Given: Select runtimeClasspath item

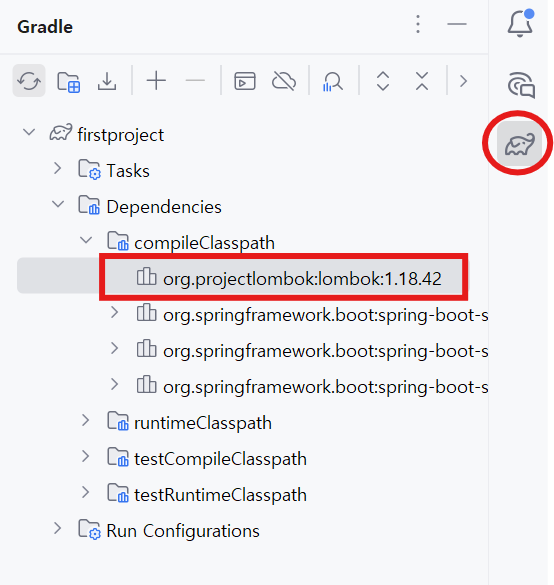Looking at the screenshot, I should (x=203, y=423).
